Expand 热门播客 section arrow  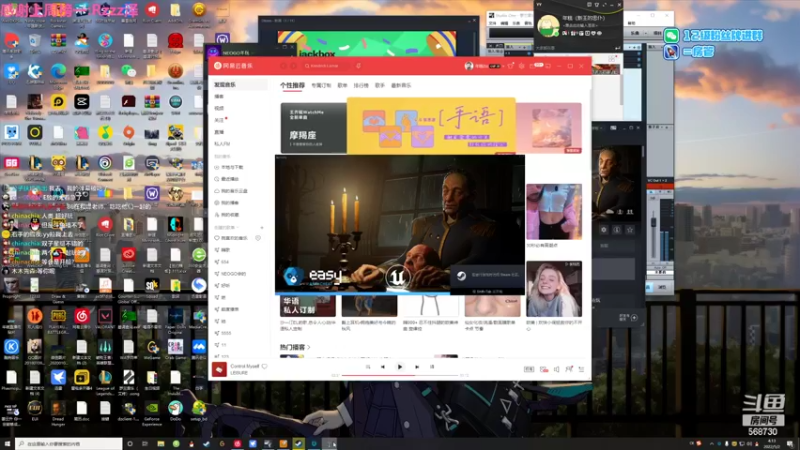309,347
